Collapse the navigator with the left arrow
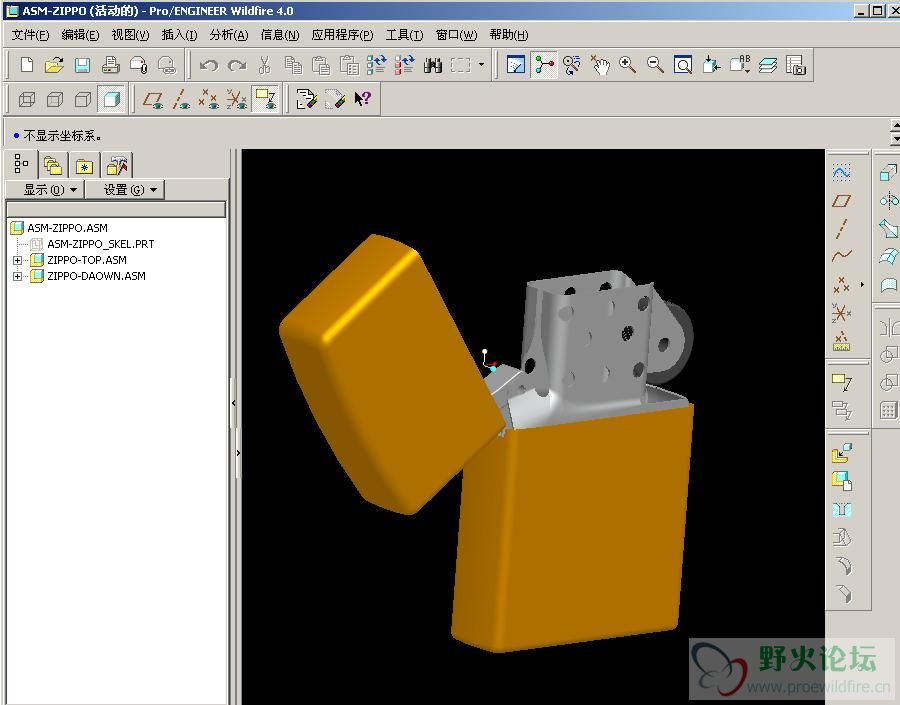The height and width of the screenshot is (705, 900). (234, 403)
